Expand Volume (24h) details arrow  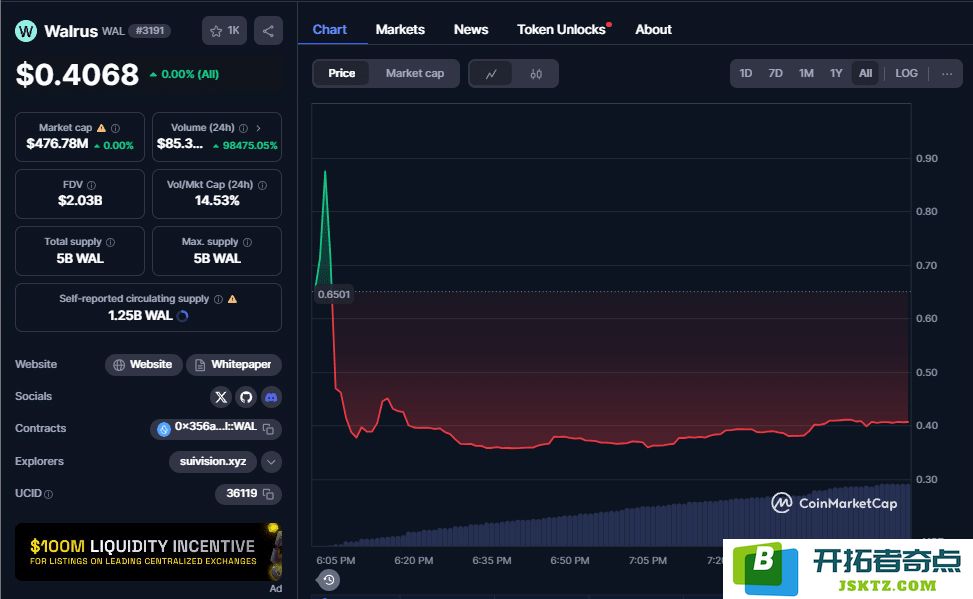(258, 128)
